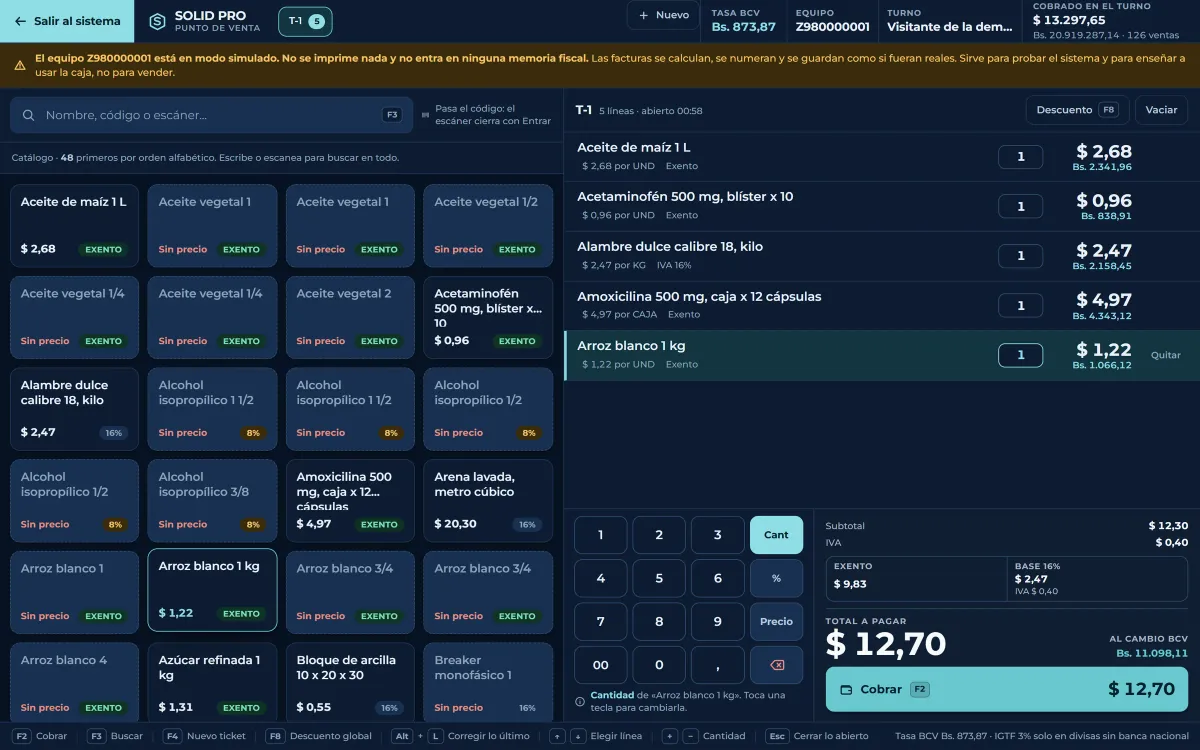
Task: Select Alcohol isopropílico 3/8 card
Action: (x=212, y=500)
